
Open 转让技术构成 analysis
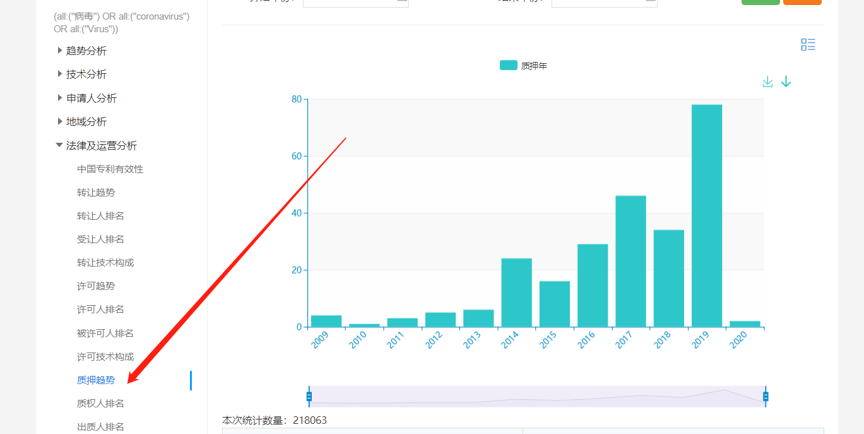point(105,263)
